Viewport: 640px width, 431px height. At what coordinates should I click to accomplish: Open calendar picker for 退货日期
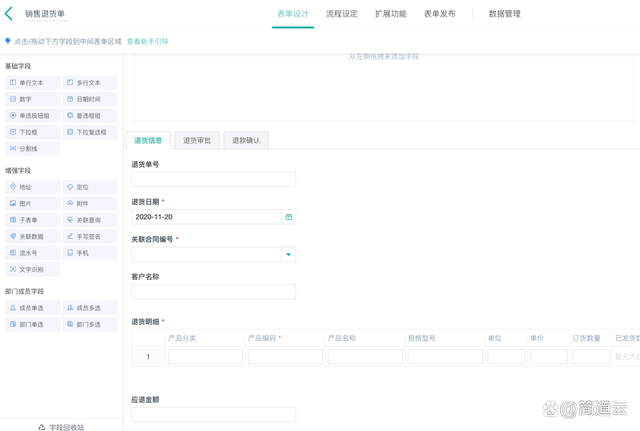[288, 216]
